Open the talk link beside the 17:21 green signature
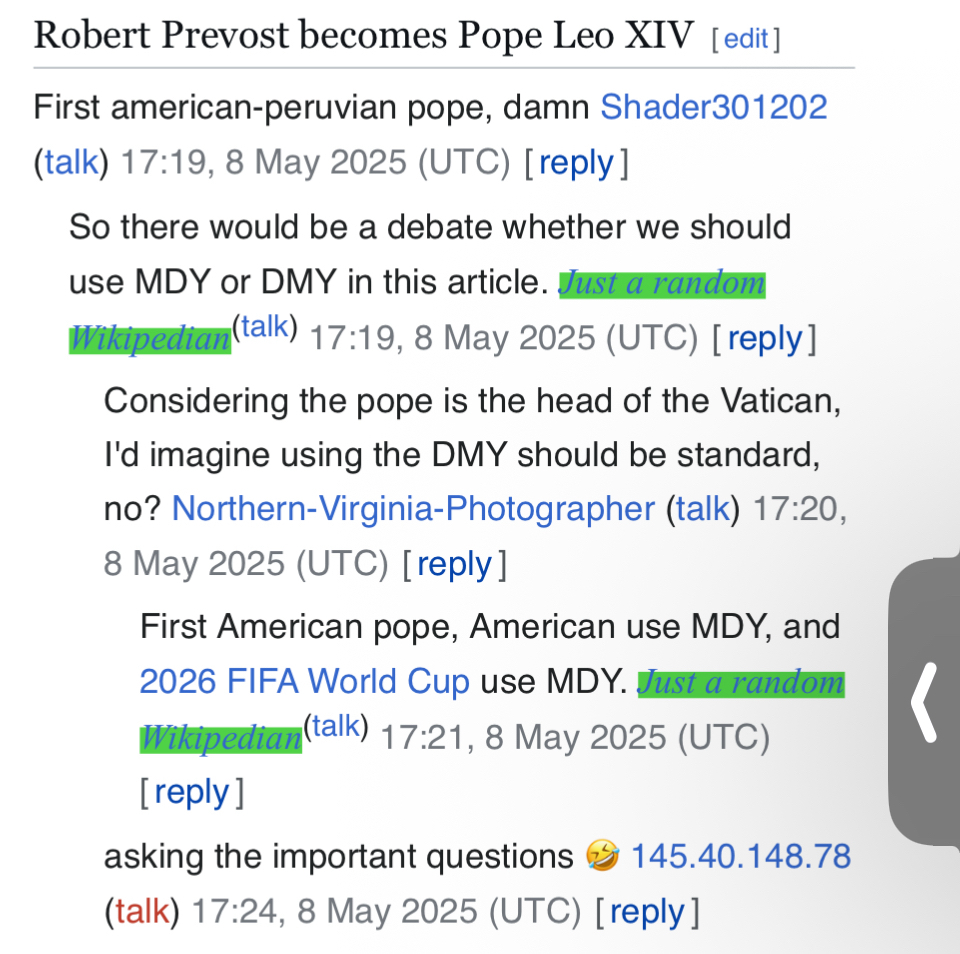 [336, 727]
